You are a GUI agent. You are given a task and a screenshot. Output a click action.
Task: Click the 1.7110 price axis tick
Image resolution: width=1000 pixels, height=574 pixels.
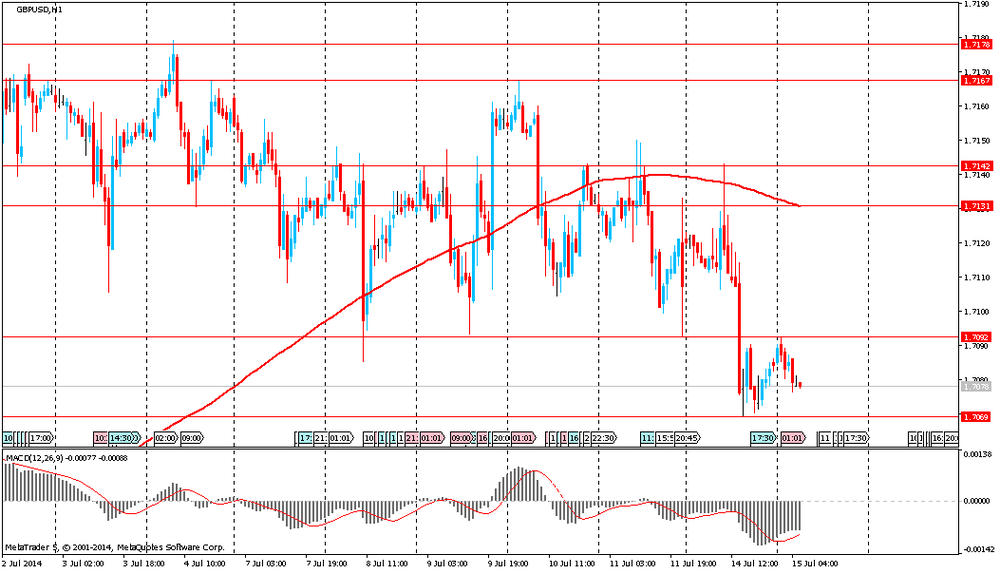point(976,277)
